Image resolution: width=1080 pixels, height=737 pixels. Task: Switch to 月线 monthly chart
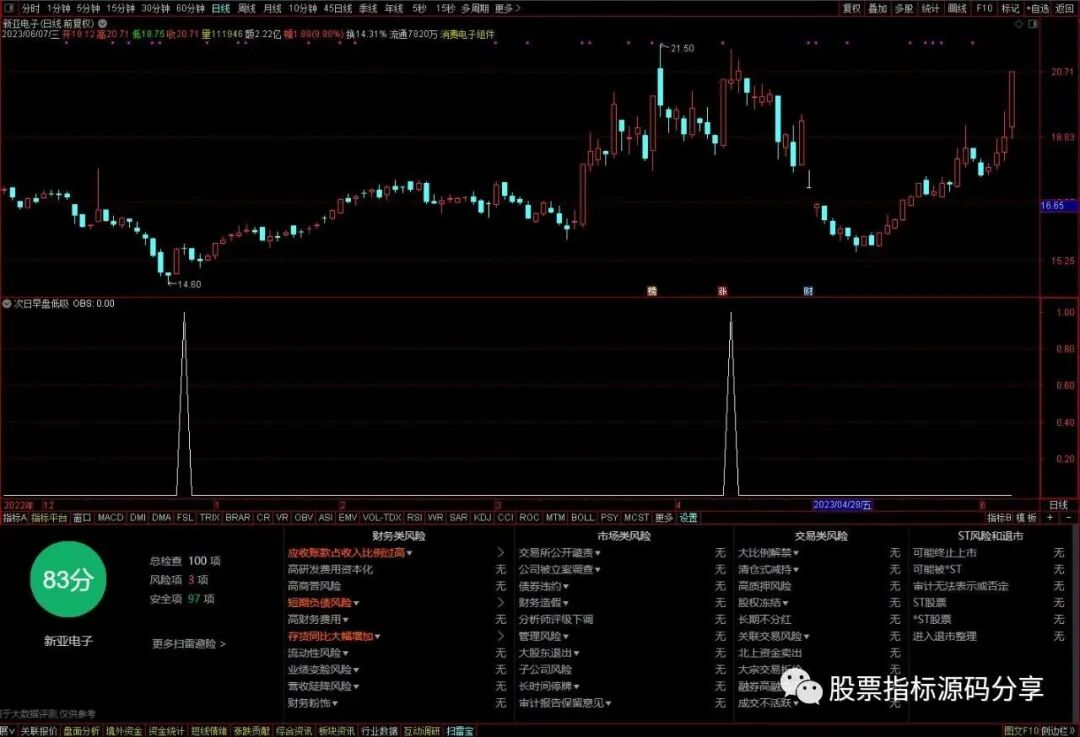tap(273, 8)
